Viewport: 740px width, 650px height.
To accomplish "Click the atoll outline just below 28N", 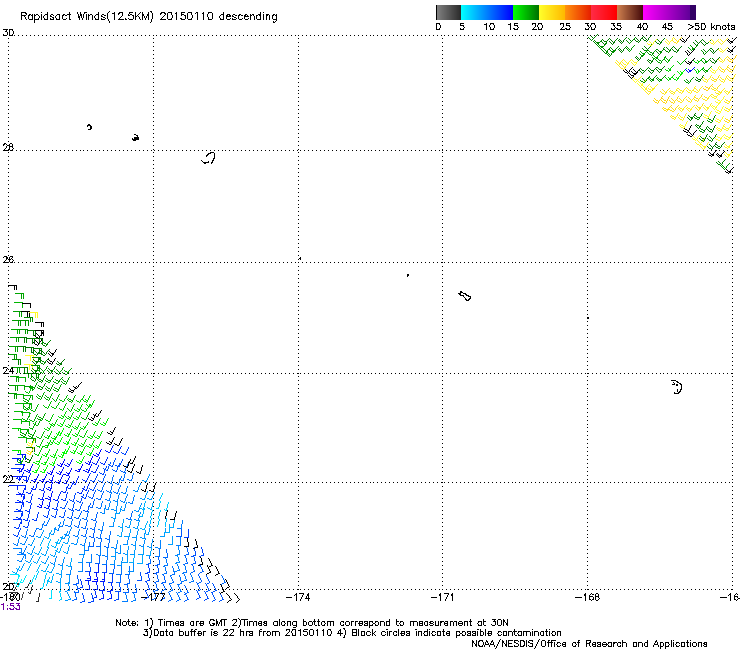I will (208, 158).
